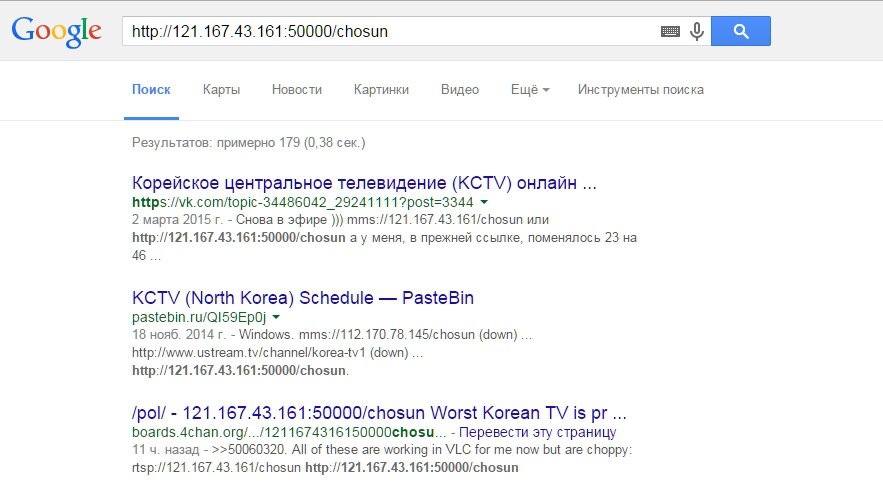Open Инструменты поиска options

641,90
